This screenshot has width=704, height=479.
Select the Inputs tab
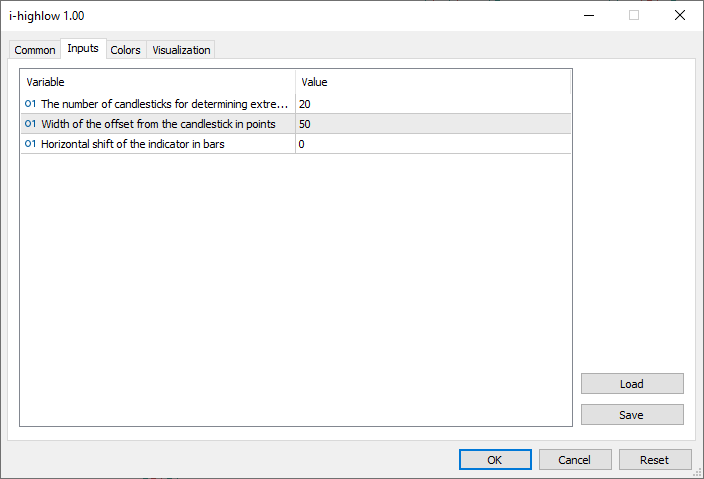click(83, 49)
